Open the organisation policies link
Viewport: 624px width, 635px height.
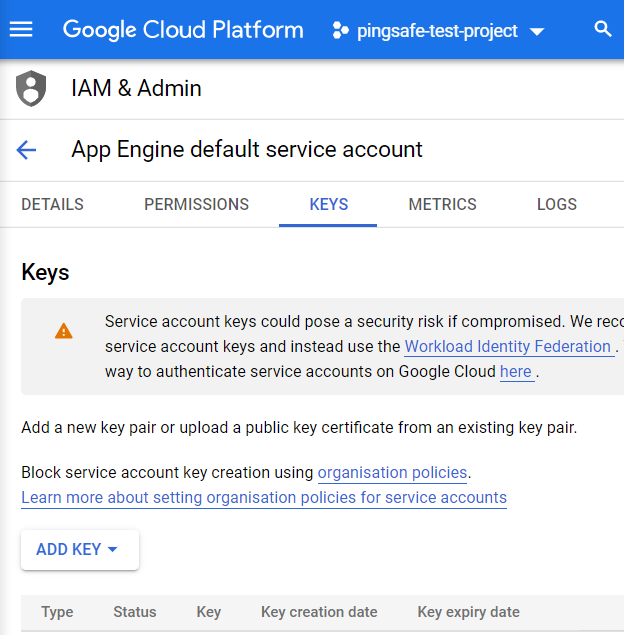pyautogui.click(x=392, y=473)
